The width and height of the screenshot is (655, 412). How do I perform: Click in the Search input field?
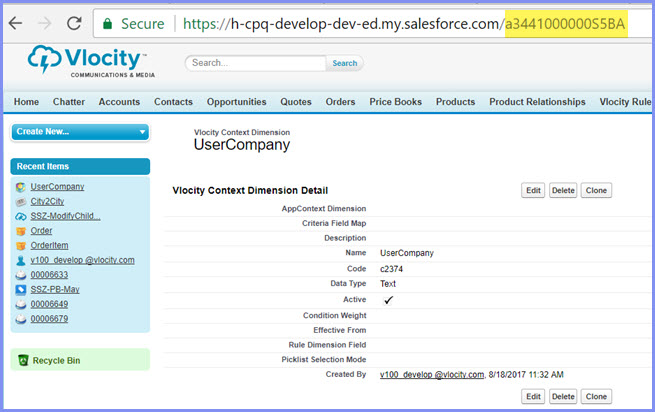[x=256, y=63]
